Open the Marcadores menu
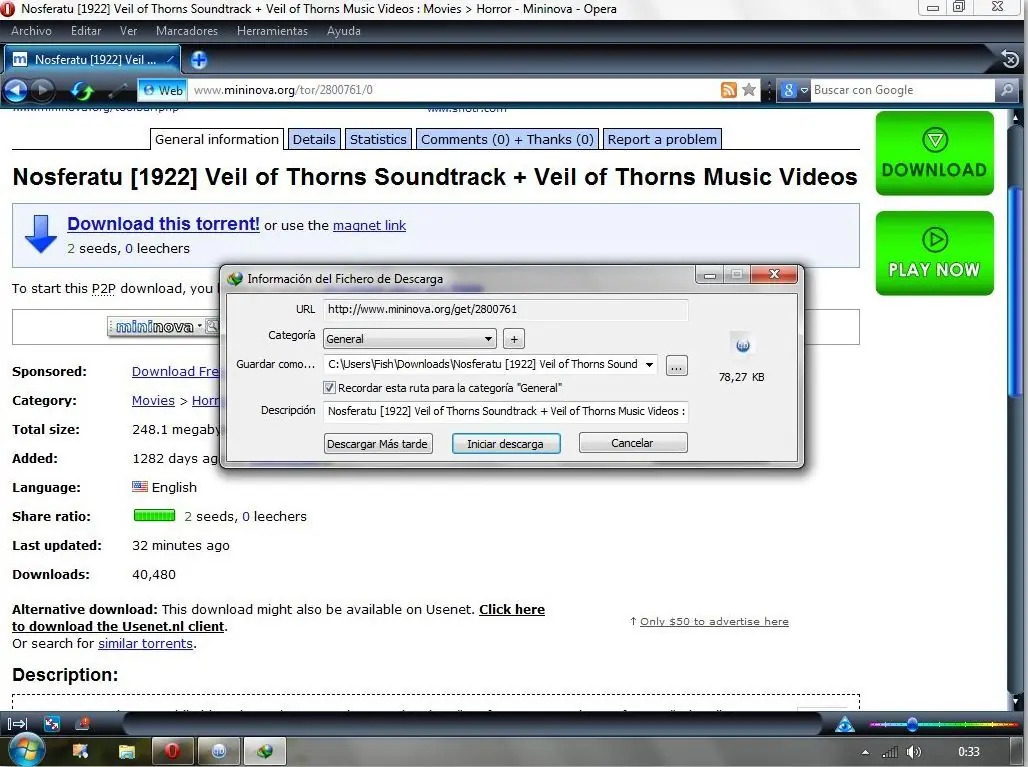The height and width of the screenshot is (767, 1028). (x=187, y=31)
